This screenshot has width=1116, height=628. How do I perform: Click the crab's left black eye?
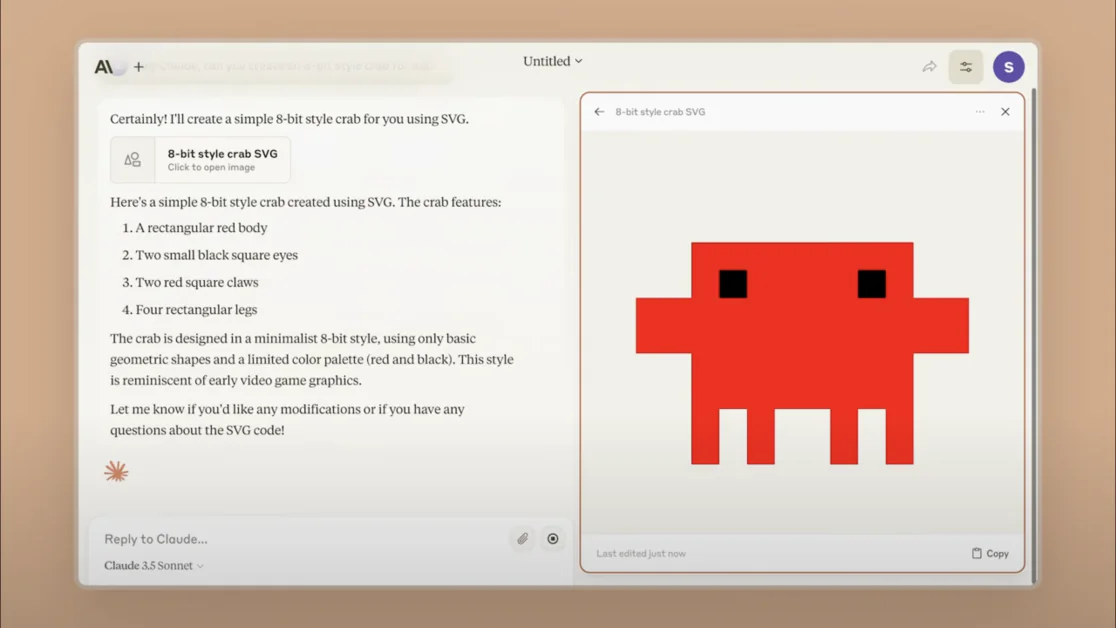click(x=733, y=284)
